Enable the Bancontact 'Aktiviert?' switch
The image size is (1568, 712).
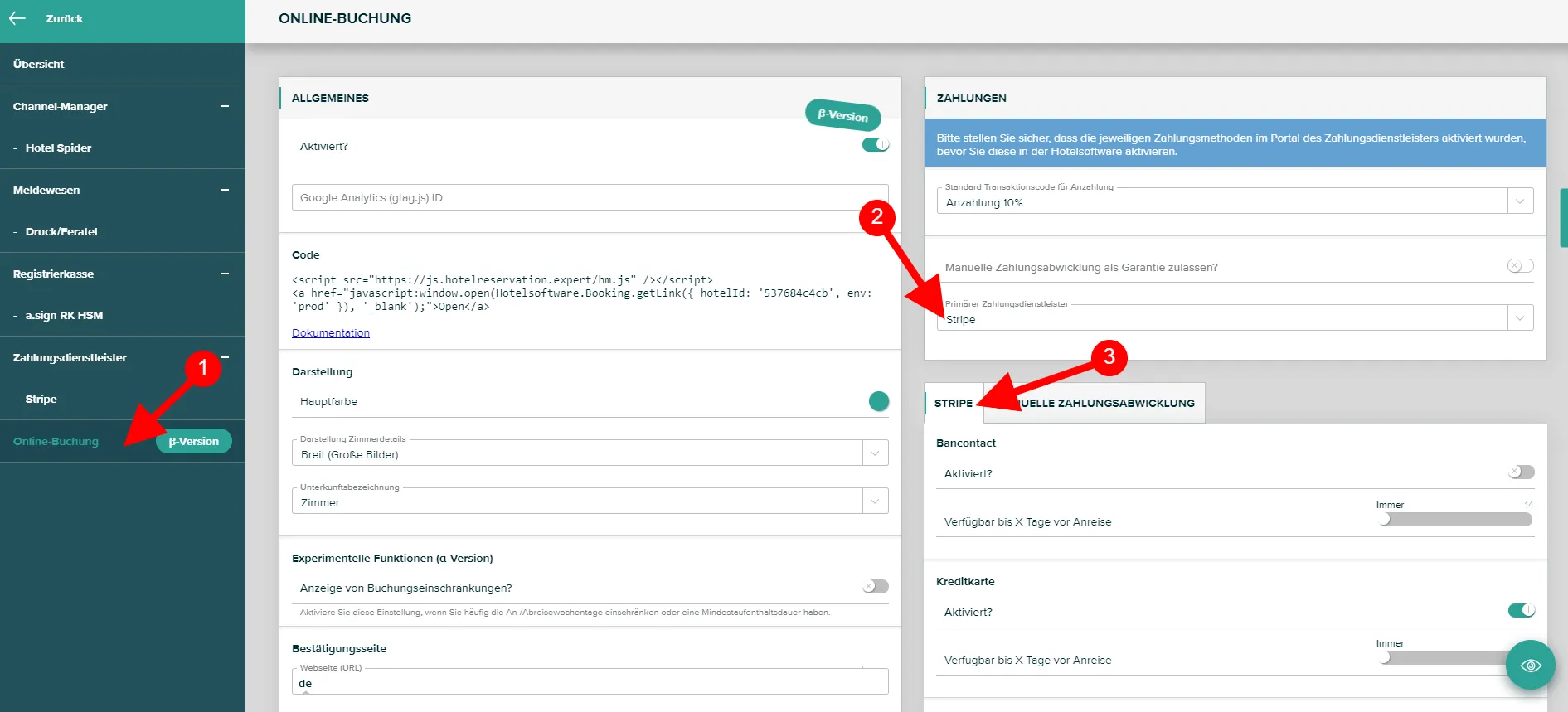[x=1521, y=472]
